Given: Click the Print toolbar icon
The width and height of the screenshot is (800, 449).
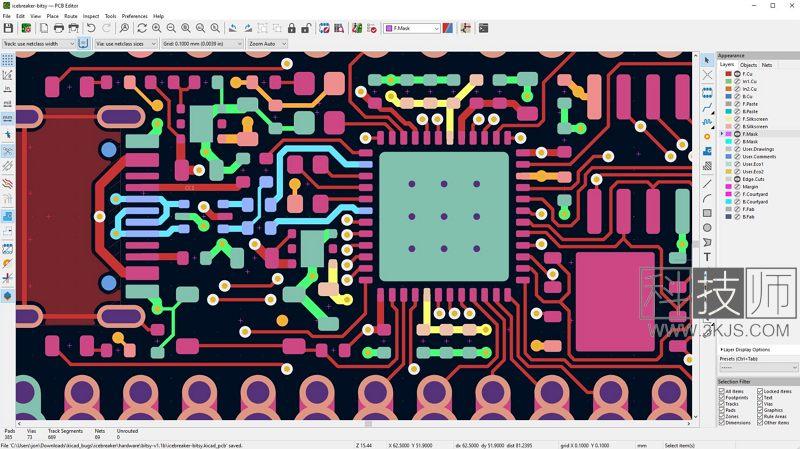Looking at the screenshot, I should pyautogui.click(x=59, y=29).
